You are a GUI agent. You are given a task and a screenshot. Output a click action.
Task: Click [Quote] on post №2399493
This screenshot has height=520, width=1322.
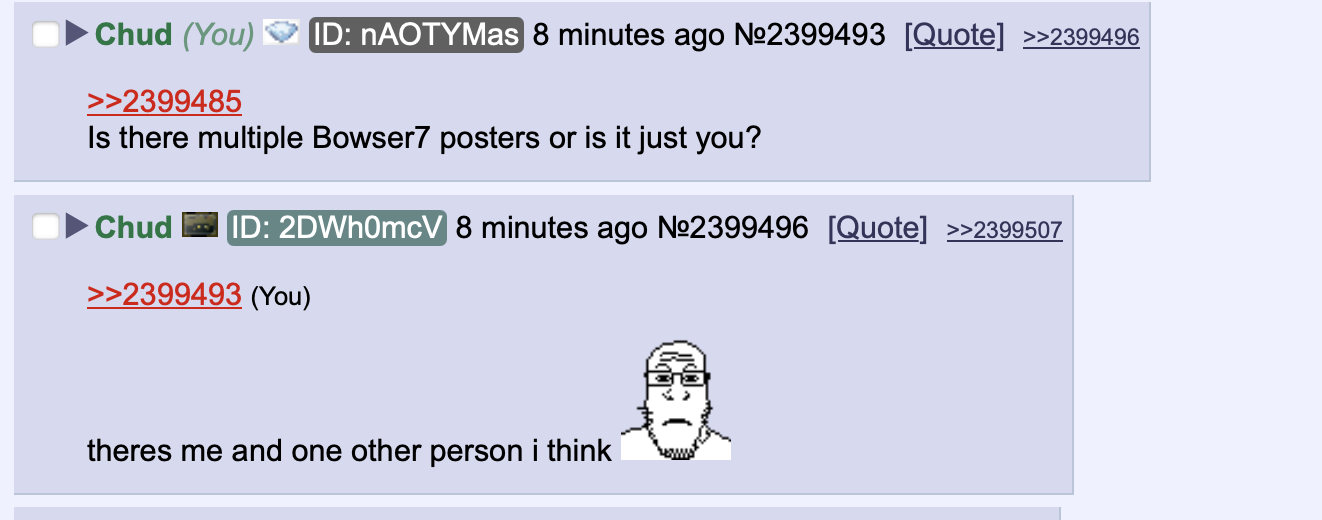point(954,35)
